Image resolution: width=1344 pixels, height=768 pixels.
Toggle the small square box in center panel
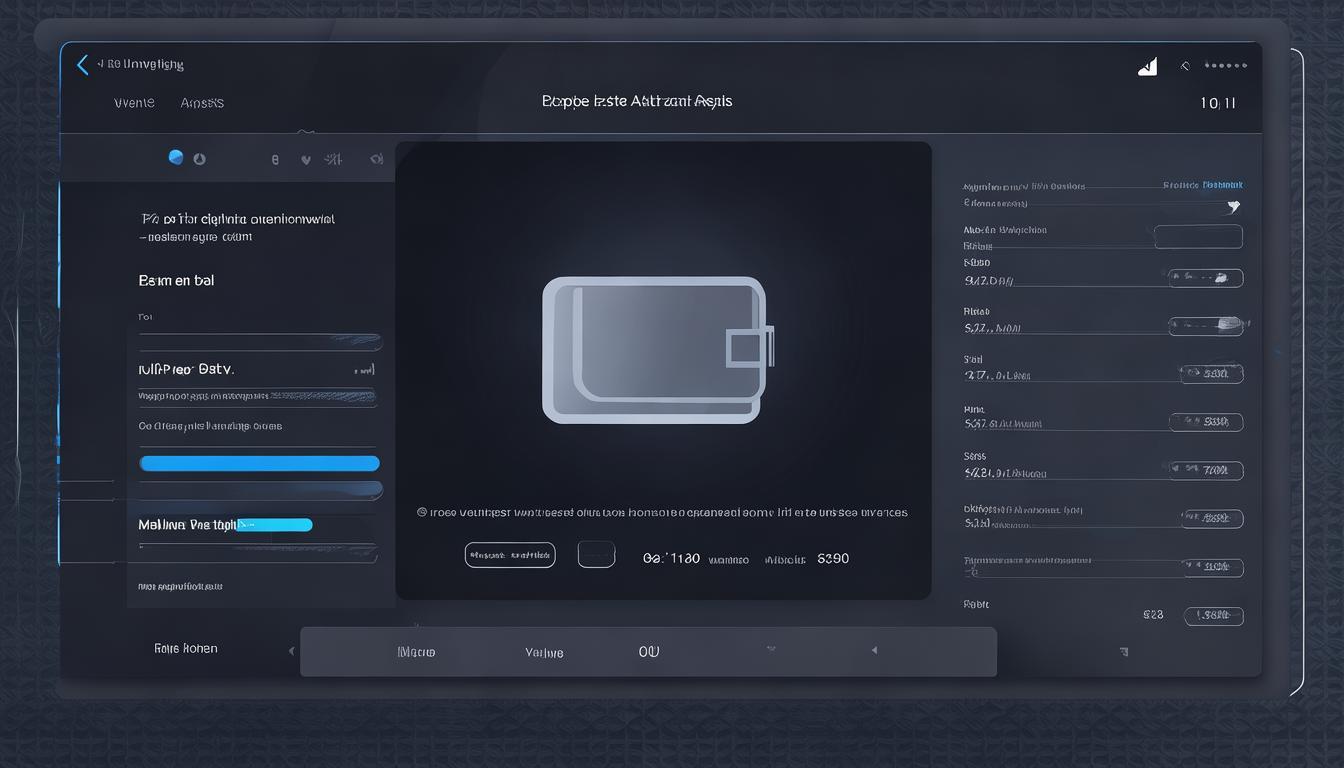(596, 555)
